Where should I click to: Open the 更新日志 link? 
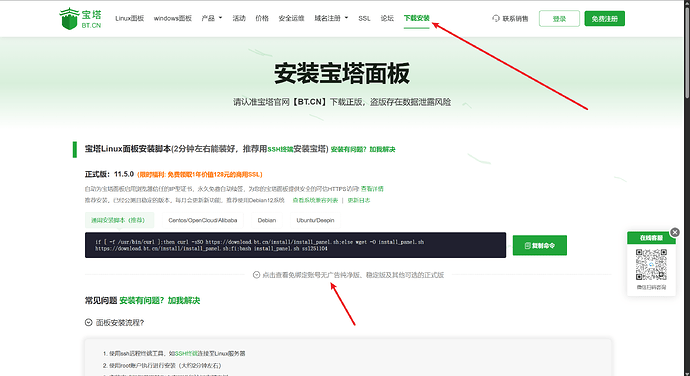(x=359, y=200)
